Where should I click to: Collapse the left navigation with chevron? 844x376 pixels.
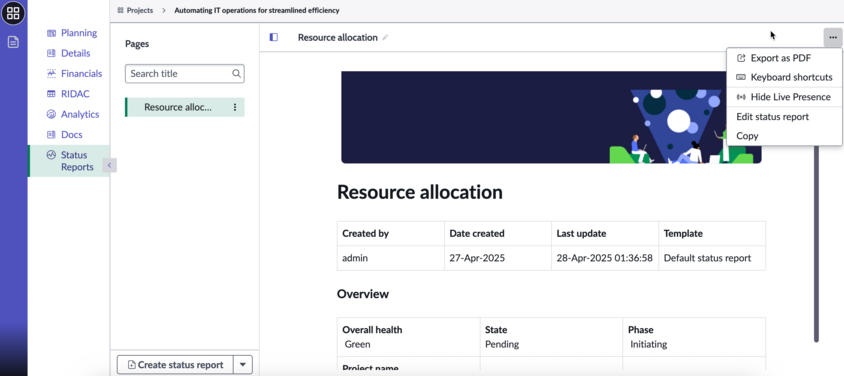pyautogui.click(x=109, y=165)
